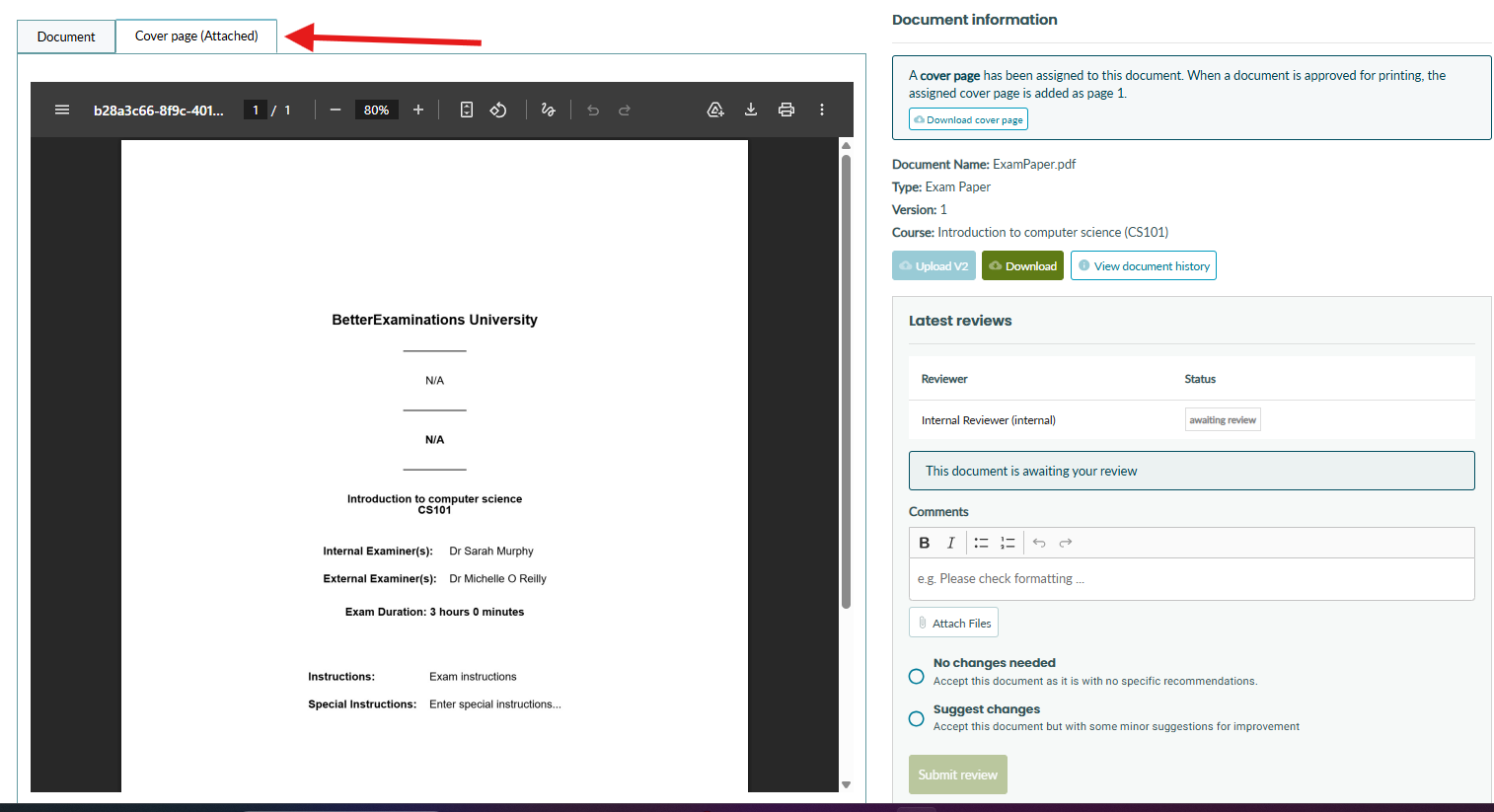Rotate the PDF counterclockwise
The width and height of the screenshot is (1494, 812).
pyautogui.click(x=498, y=110)
